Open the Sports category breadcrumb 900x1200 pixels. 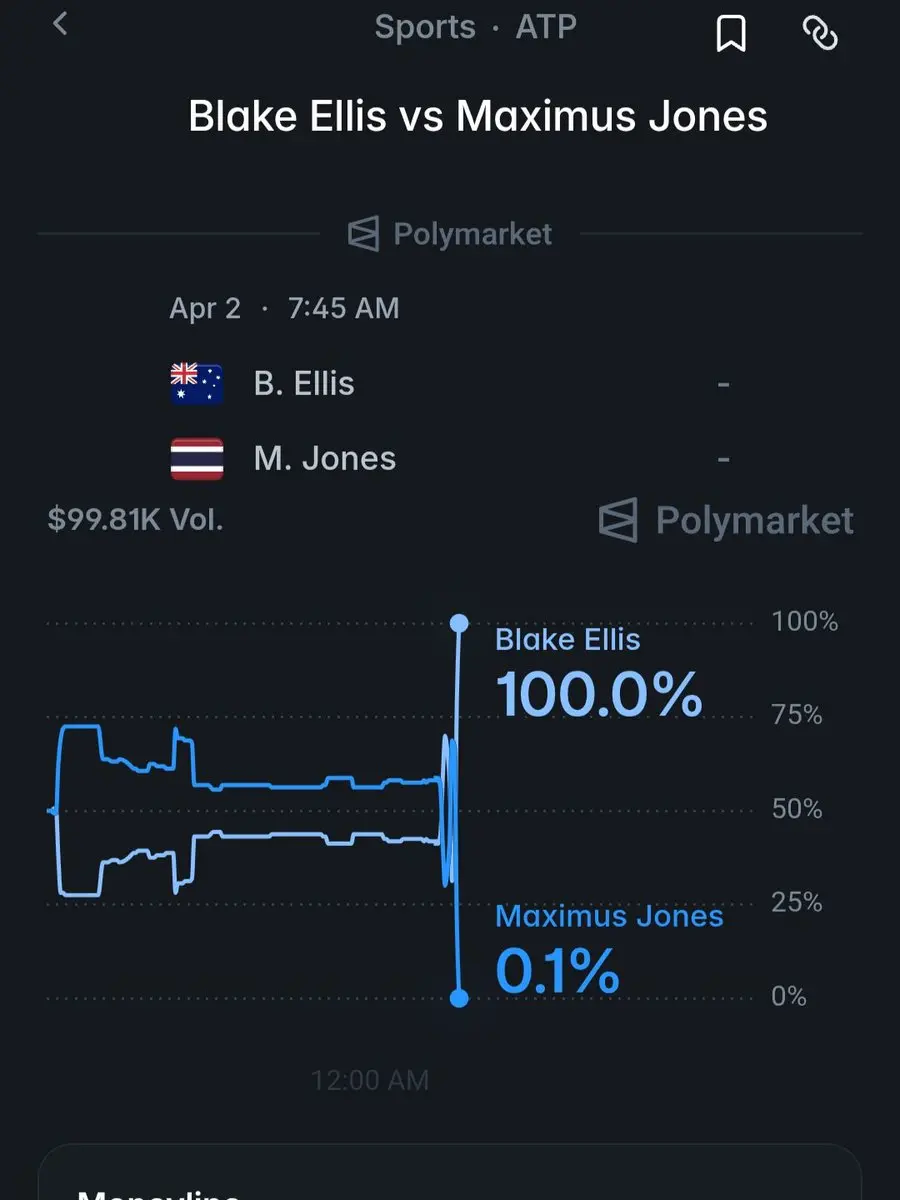click(425, 27)
